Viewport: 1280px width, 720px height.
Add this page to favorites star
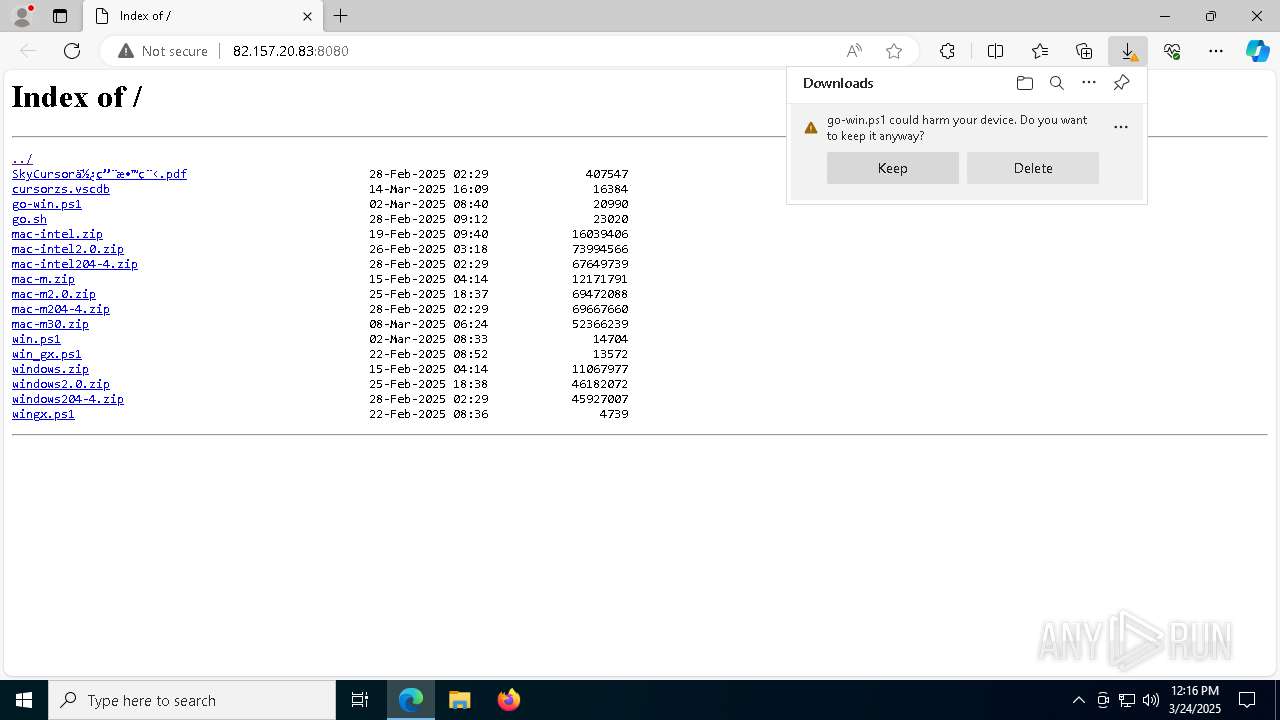click(894, 51)
